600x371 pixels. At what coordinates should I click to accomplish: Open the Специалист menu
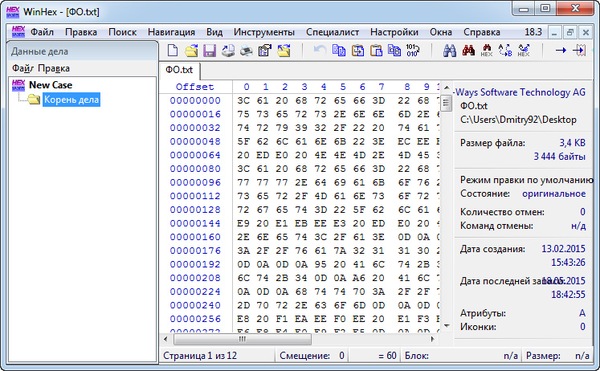(x=333, y=32)
